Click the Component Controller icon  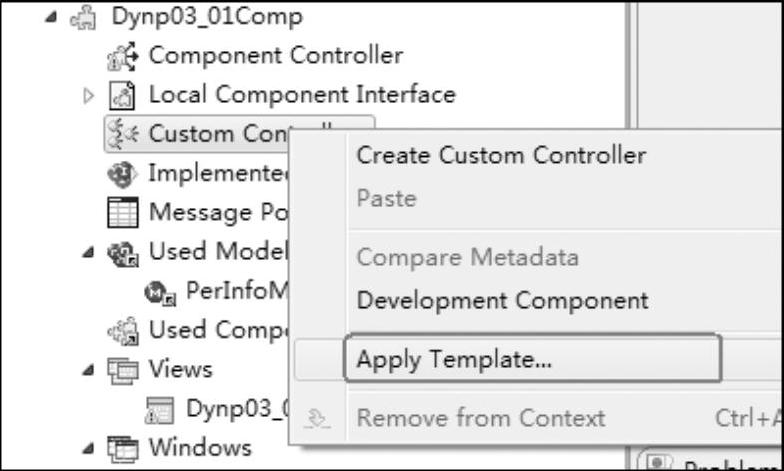point(122,56)
